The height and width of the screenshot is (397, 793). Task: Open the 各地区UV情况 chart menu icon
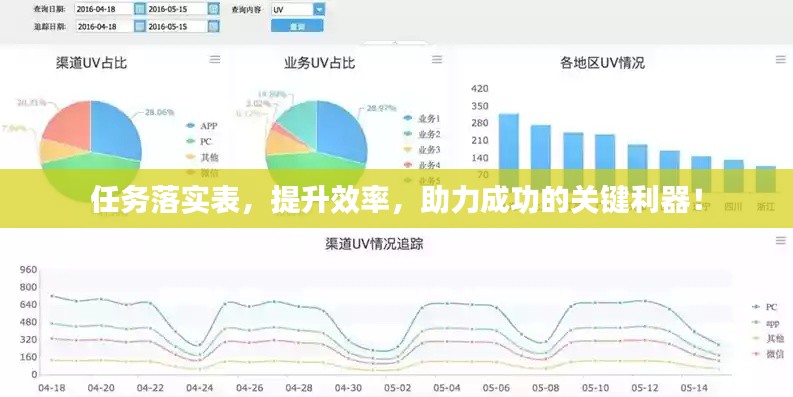click(x=781, y=60)
